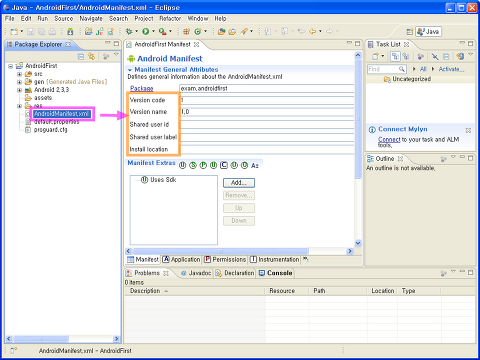Viewport: 480px width, 360px height.
Task: Open the Refactor menu
Action: (170, 19)
